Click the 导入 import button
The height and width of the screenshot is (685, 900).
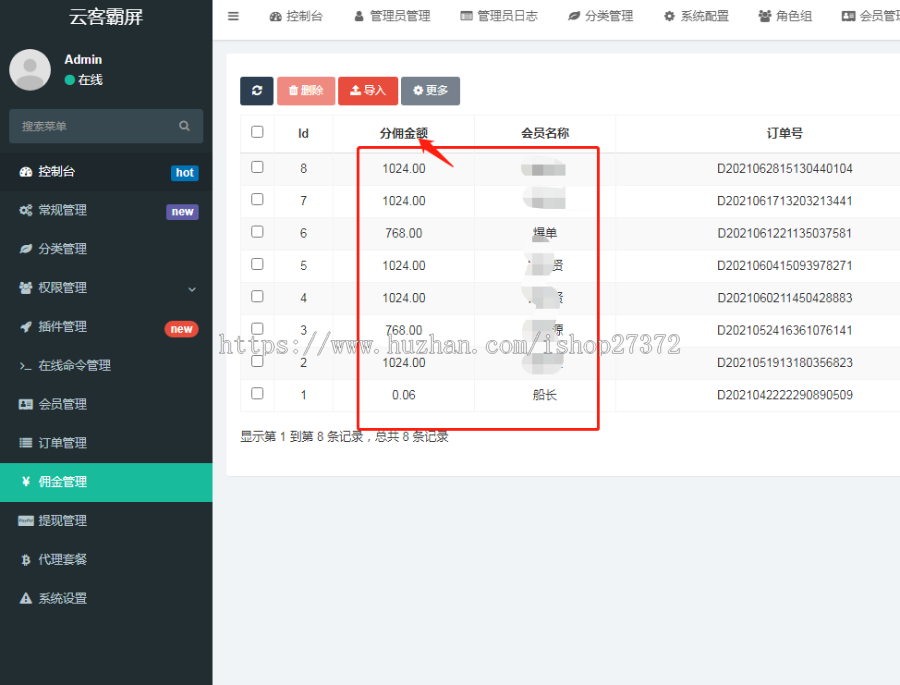(368, 91)
